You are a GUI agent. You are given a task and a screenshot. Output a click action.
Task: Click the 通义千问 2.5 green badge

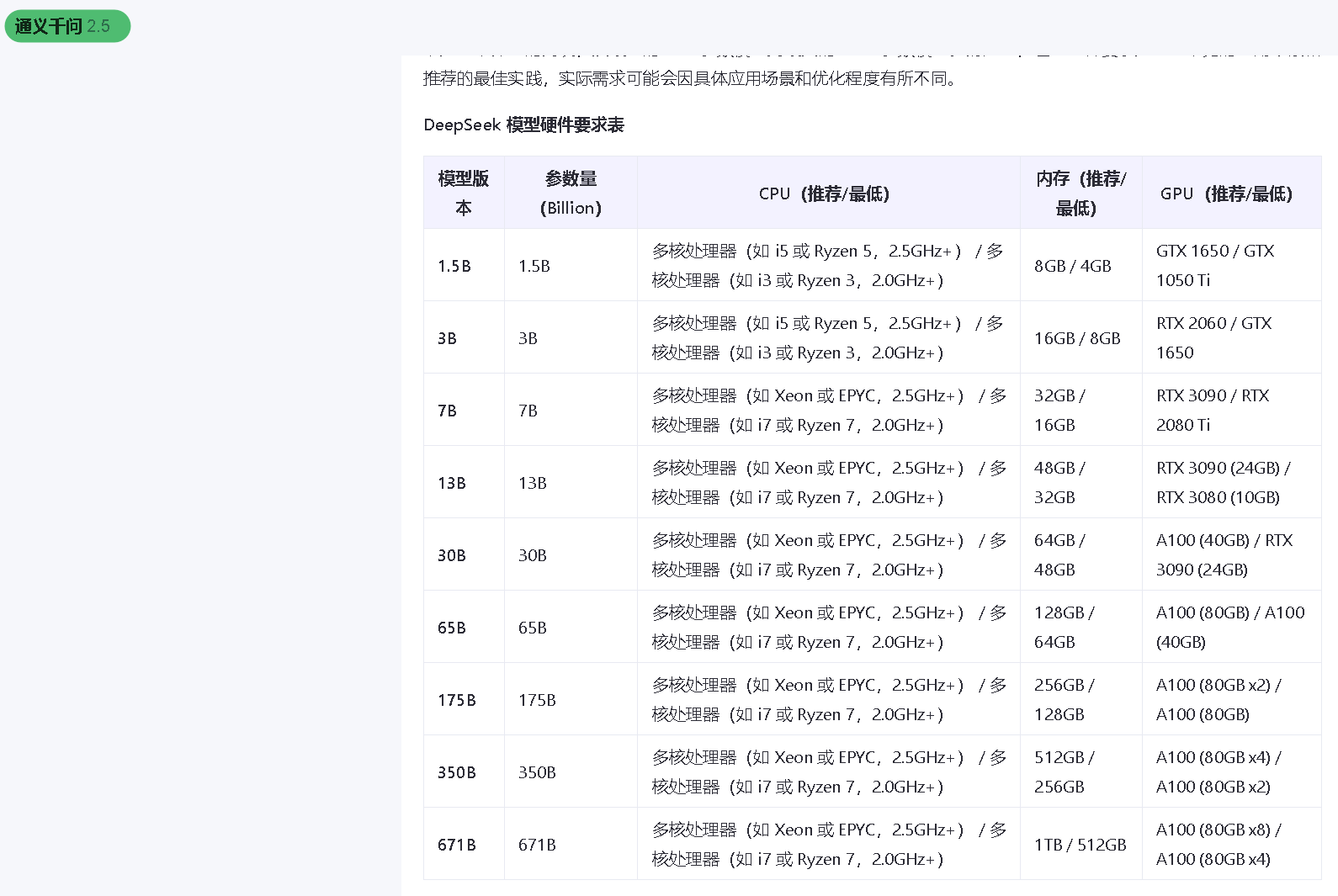tap(67, 26)
